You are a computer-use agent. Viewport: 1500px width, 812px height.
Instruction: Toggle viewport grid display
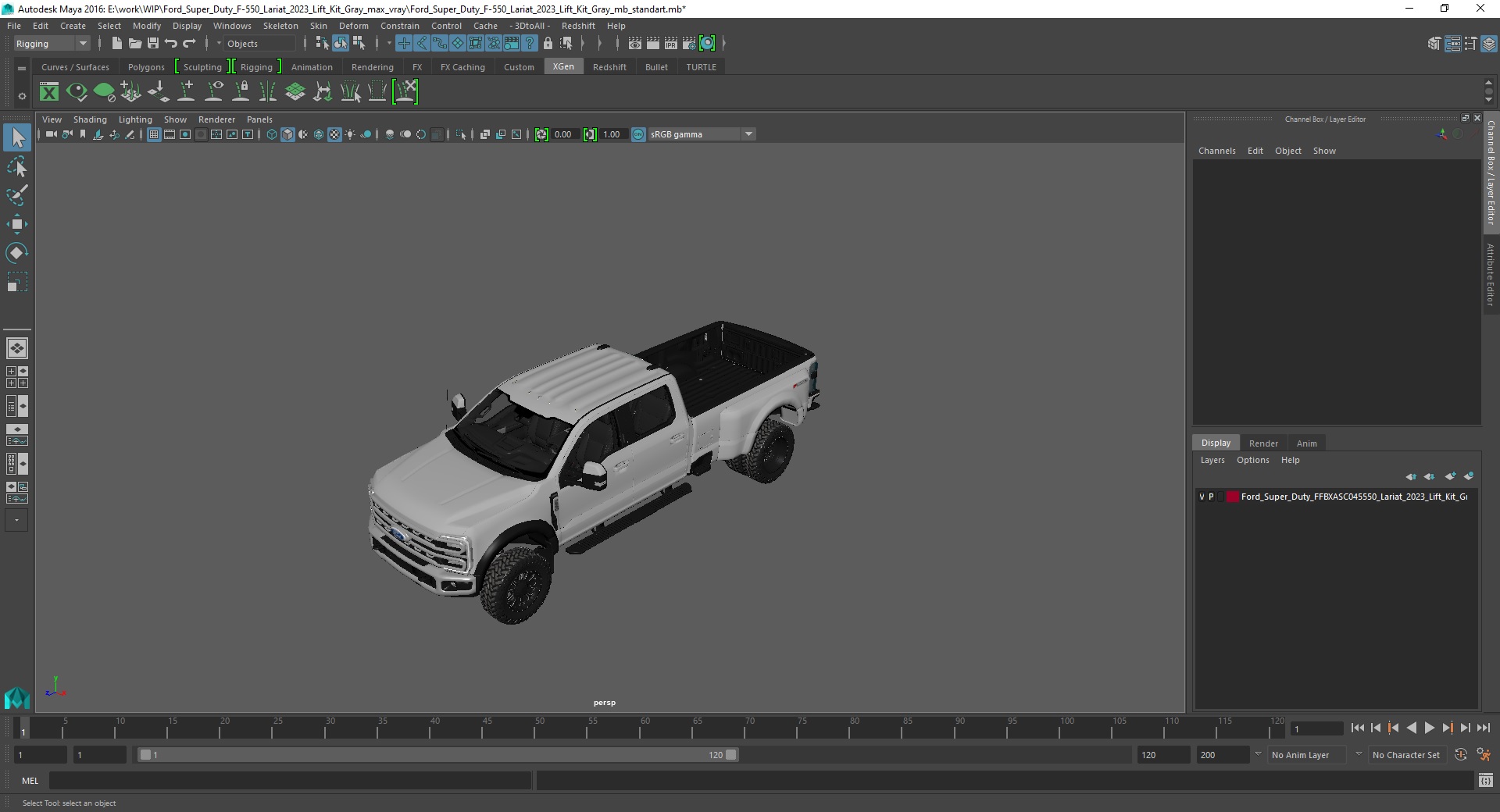pyautogui.click(x=154, y=134)
